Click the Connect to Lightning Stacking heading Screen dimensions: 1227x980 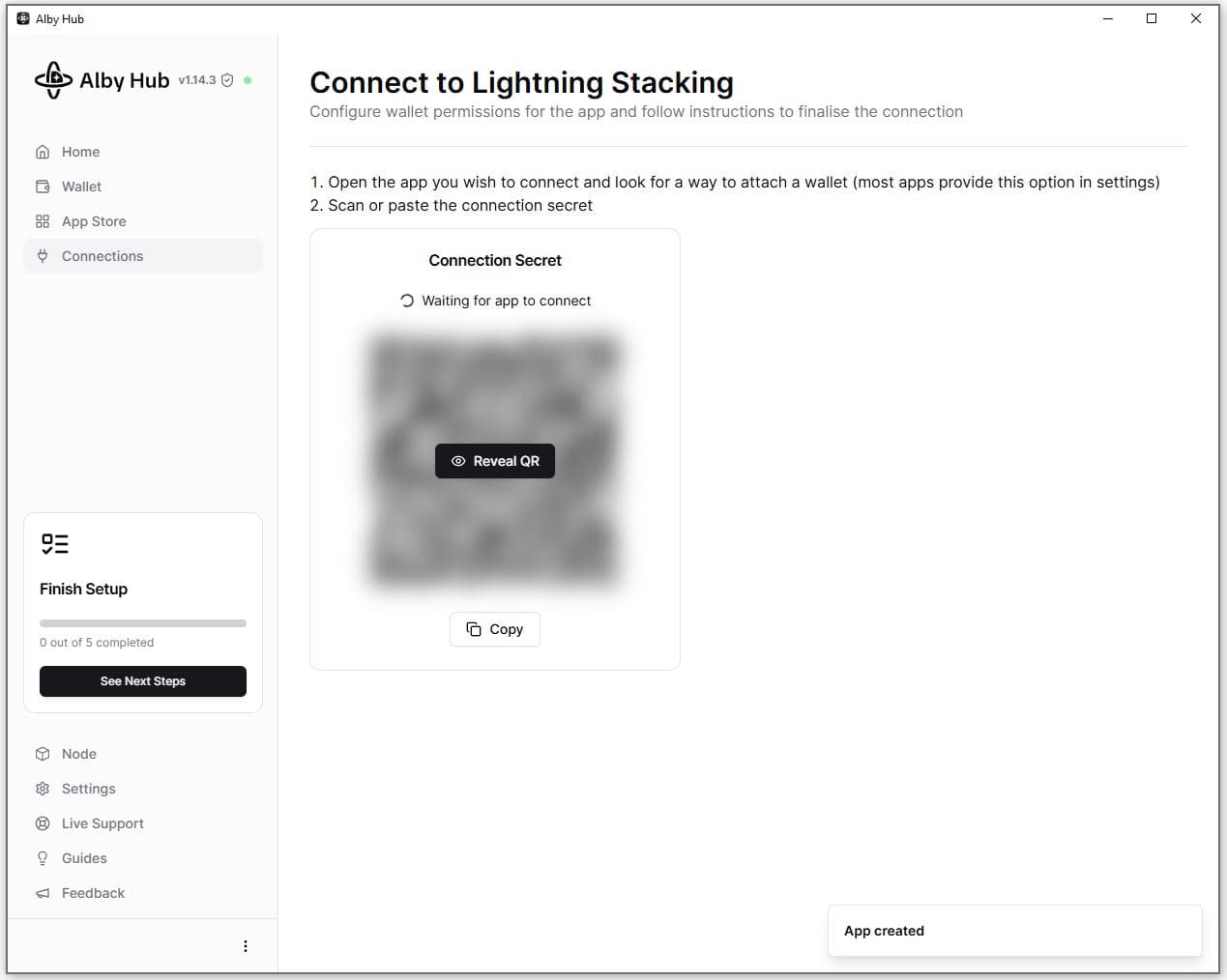point(522,83)
